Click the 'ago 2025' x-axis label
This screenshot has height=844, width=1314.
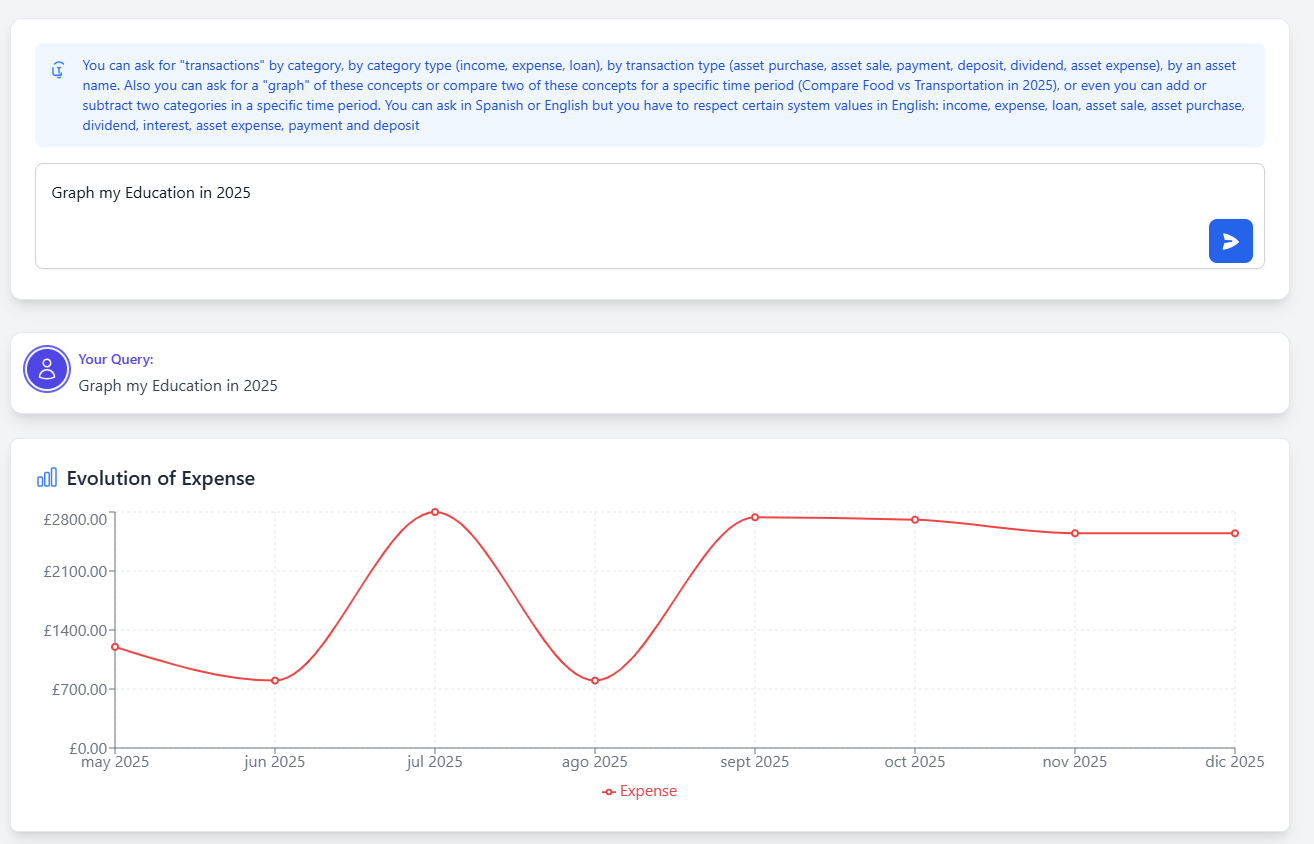pos(595,762)
